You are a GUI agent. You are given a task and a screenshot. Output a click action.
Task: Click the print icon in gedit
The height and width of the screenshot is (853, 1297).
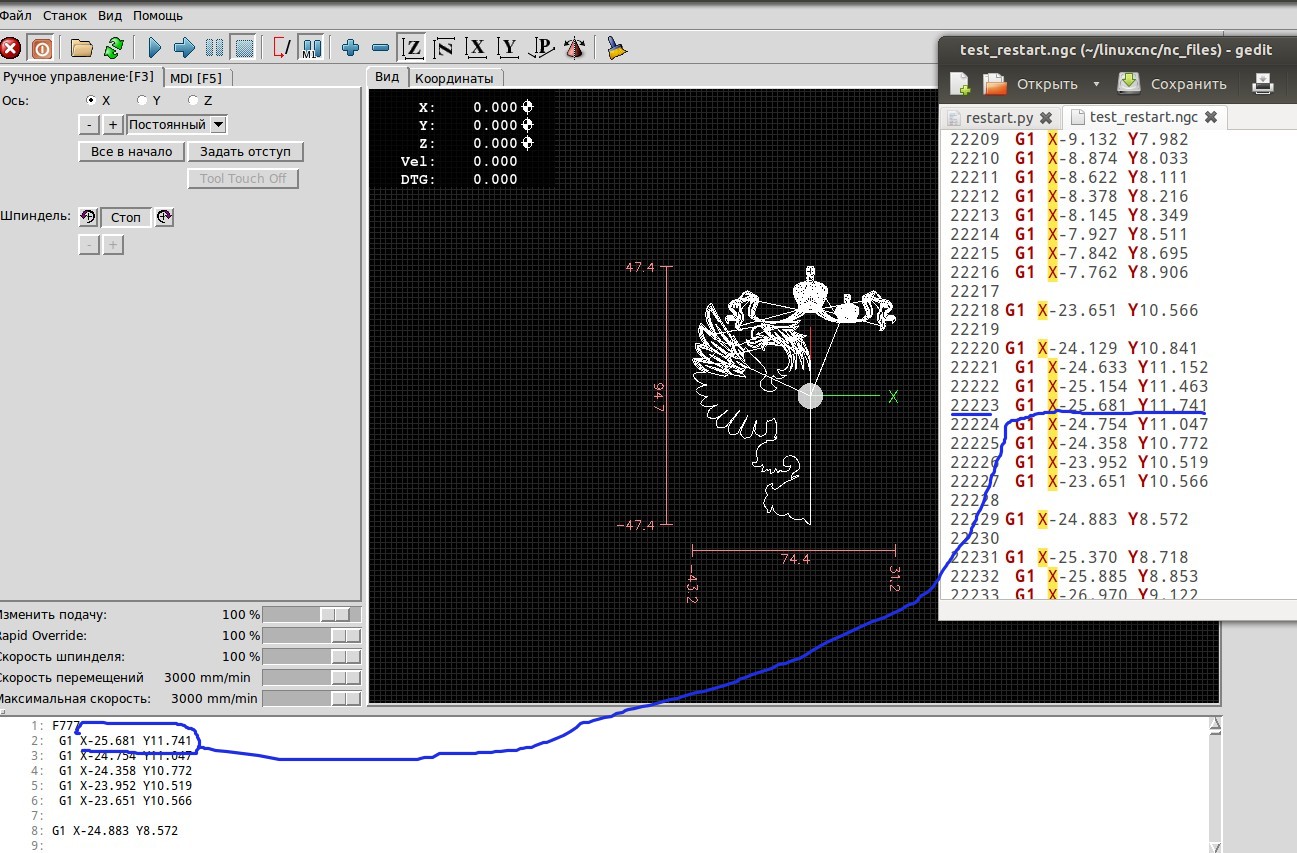tap(1263, 84)
